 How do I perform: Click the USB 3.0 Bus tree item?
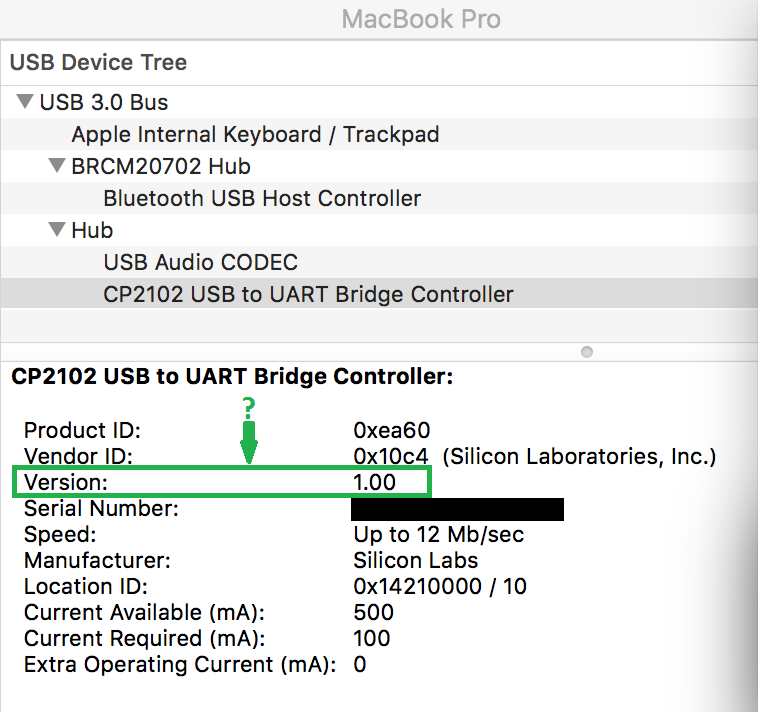(104, 102)
